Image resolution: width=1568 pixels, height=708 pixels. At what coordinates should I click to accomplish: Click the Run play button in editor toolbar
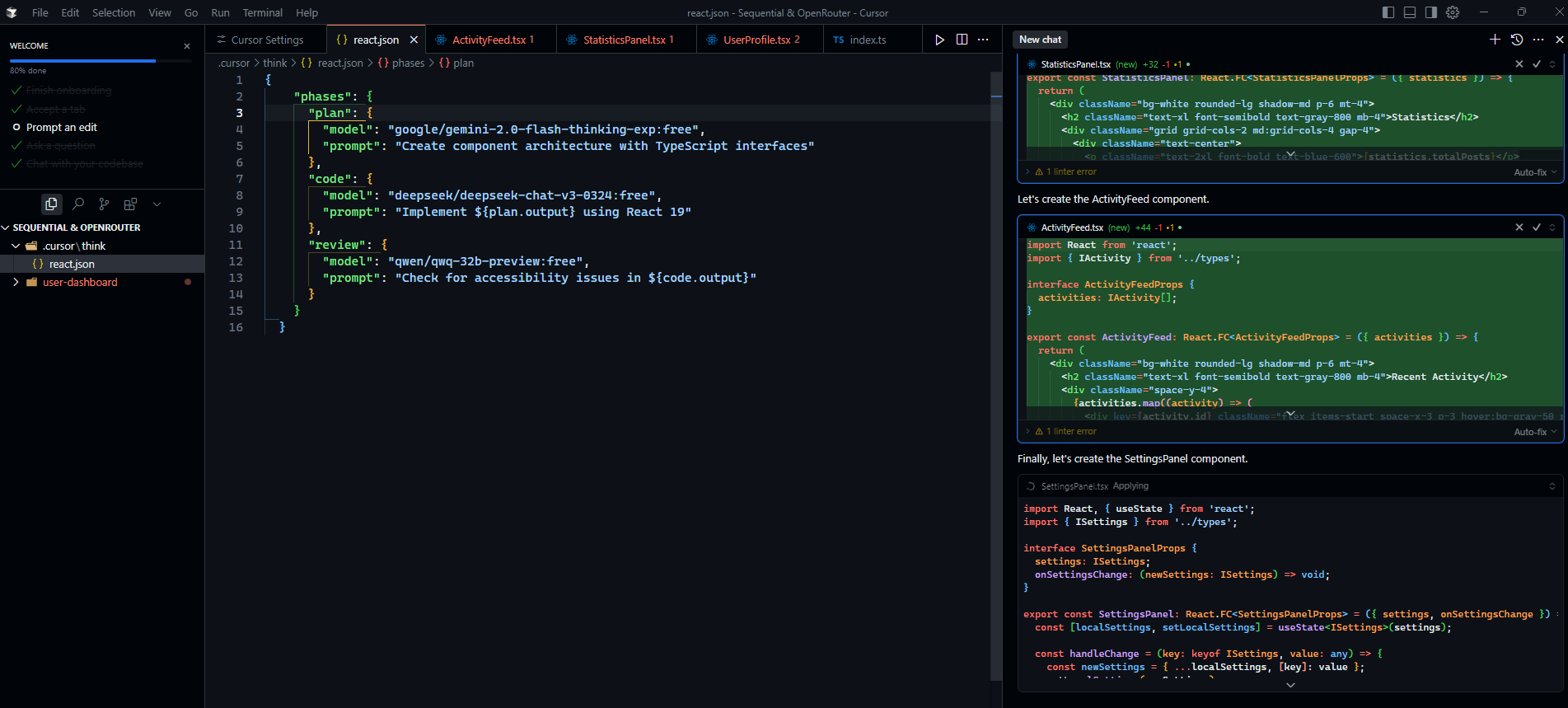(x=939, y=40)
